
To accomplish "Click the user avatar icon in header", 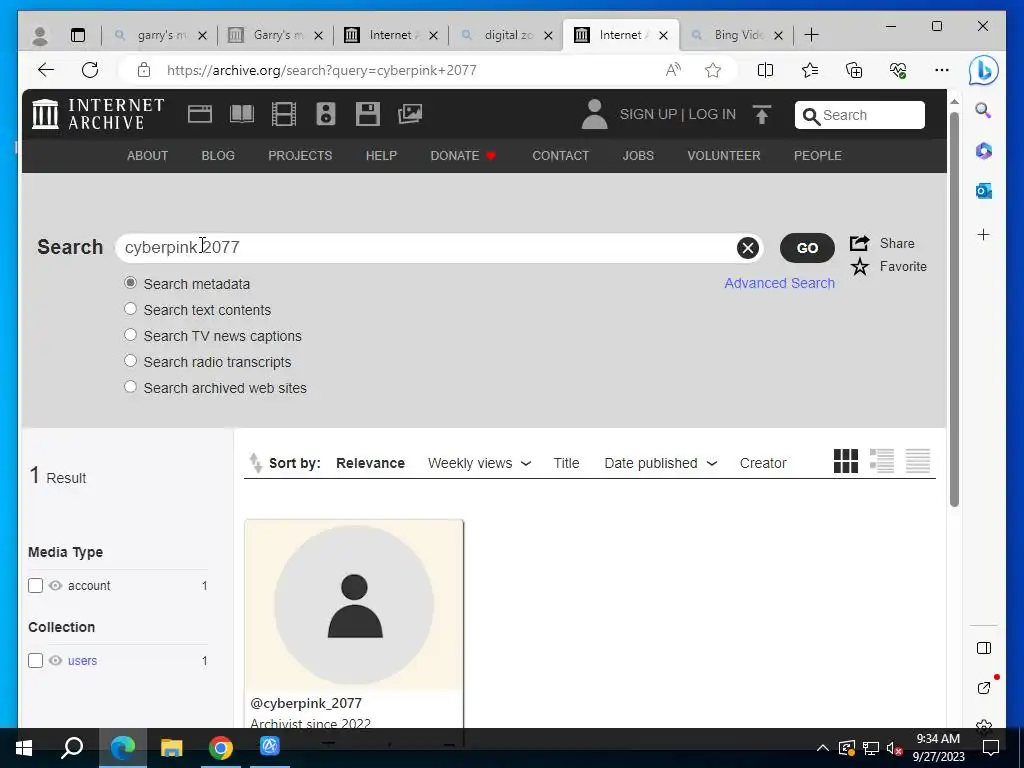I will click(x=594, y=114).
